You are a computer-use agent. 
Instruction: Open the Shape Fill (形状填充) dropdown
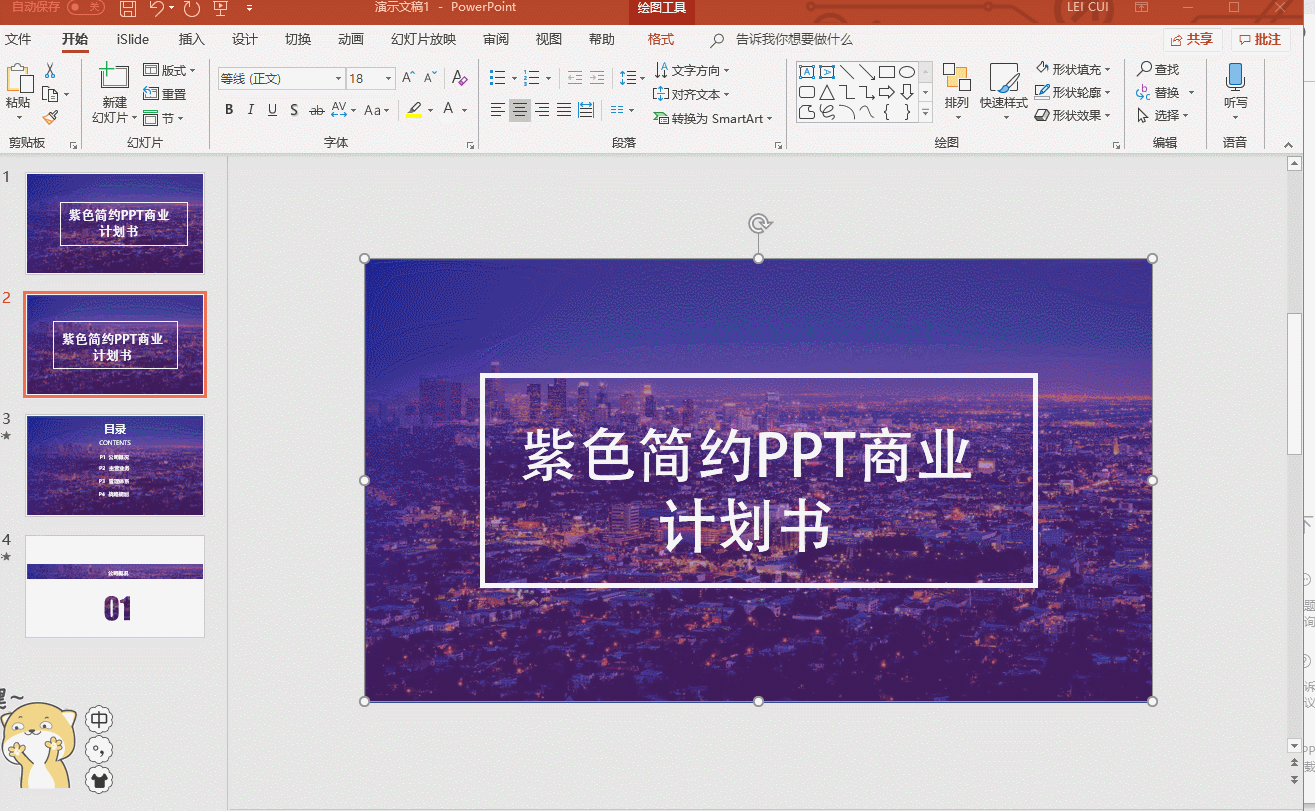pos(1073,69)
